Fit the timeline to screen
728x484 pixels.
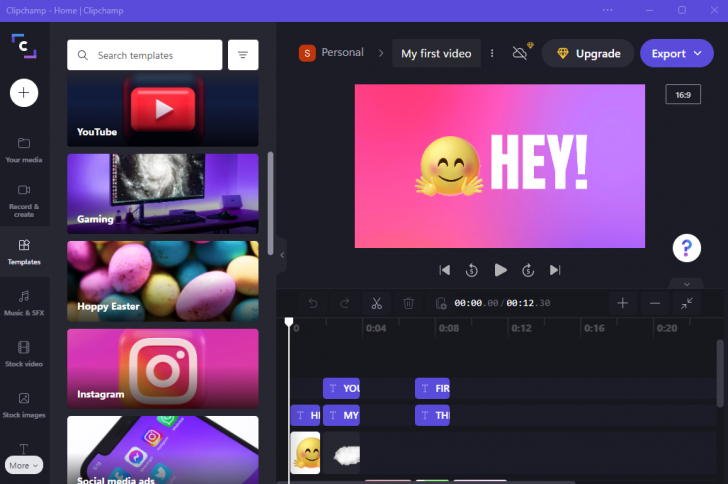(x=687, y=303)
